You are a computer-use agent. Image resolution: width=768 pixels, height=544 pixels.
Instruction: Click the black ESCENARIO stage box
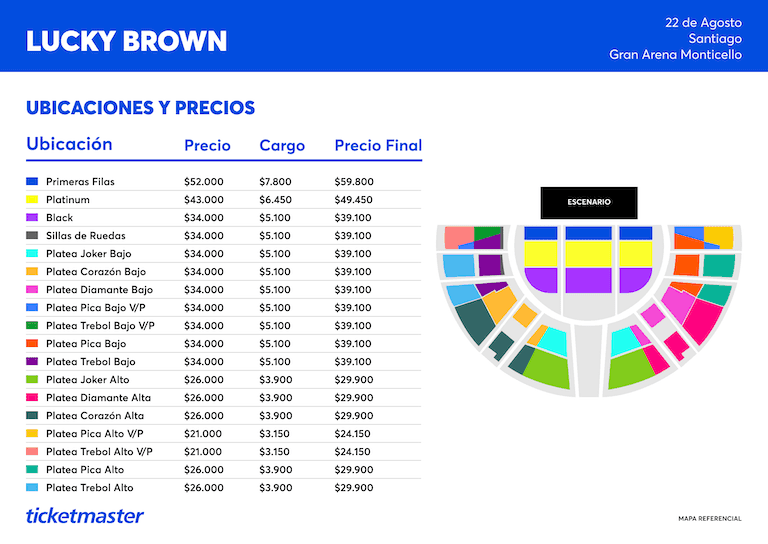[589, 202]
